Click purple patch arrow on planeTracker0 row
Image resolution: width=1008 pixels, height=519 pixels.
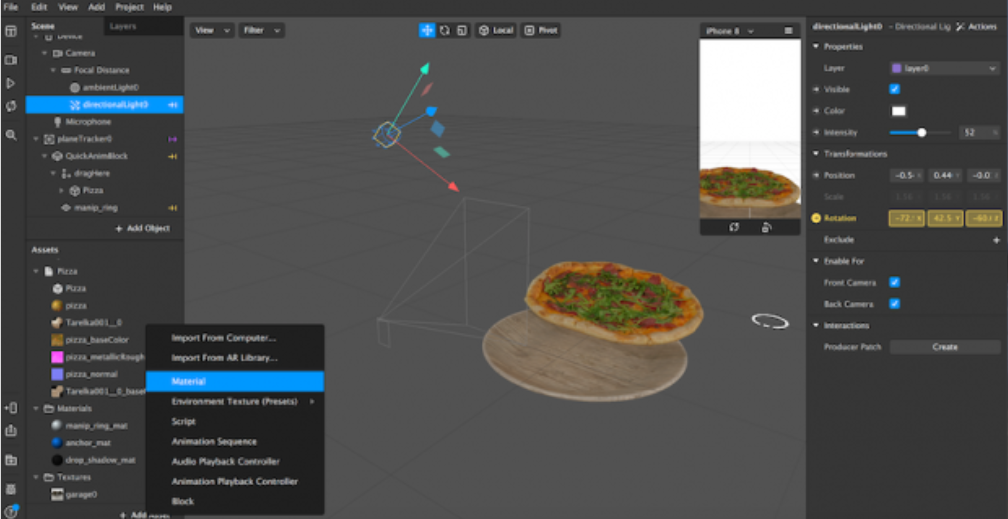pos(172,139)
